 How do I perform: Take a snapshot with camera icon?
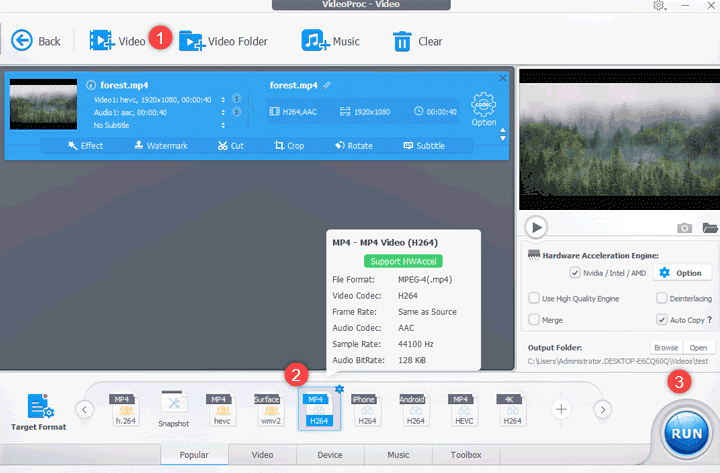[684, 228]
